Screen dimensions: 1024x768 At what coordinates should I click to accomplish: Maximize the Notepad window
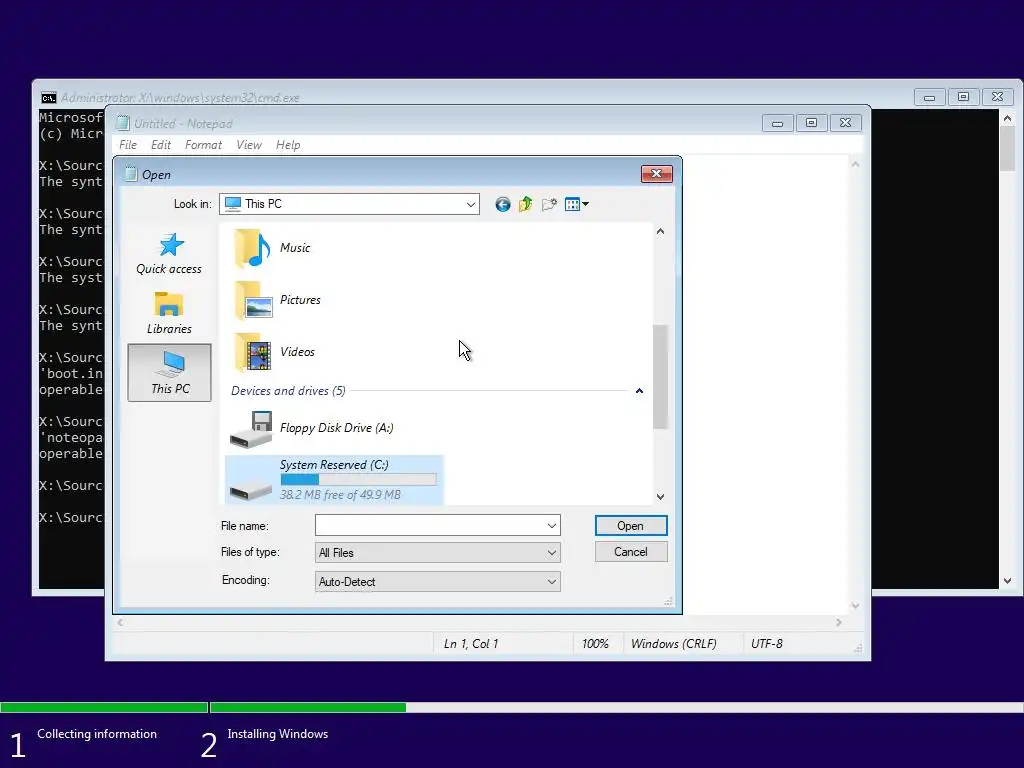tap(811, 123)
